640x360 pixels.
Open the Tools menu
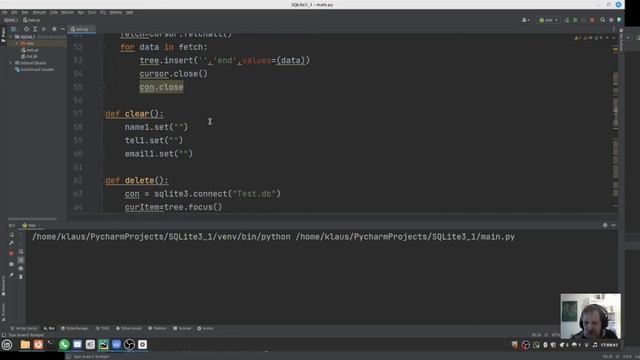(92, 13)
